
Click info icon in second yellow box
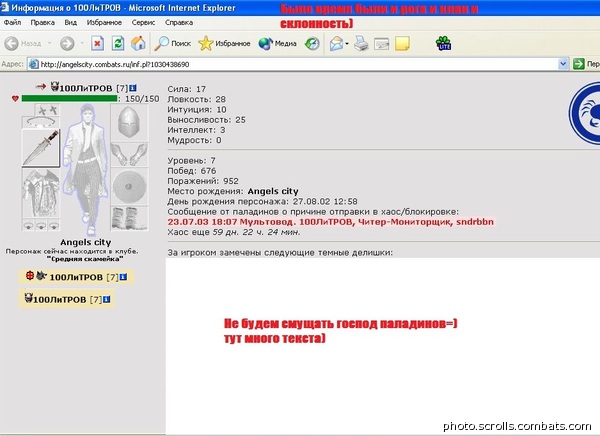coord(107,299)
